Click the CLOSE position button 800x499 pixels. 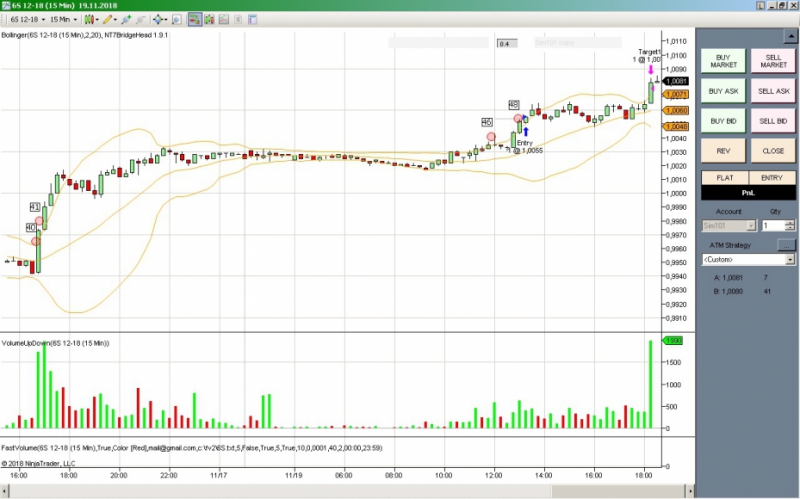pyautogui.click(x=773, y=151)
